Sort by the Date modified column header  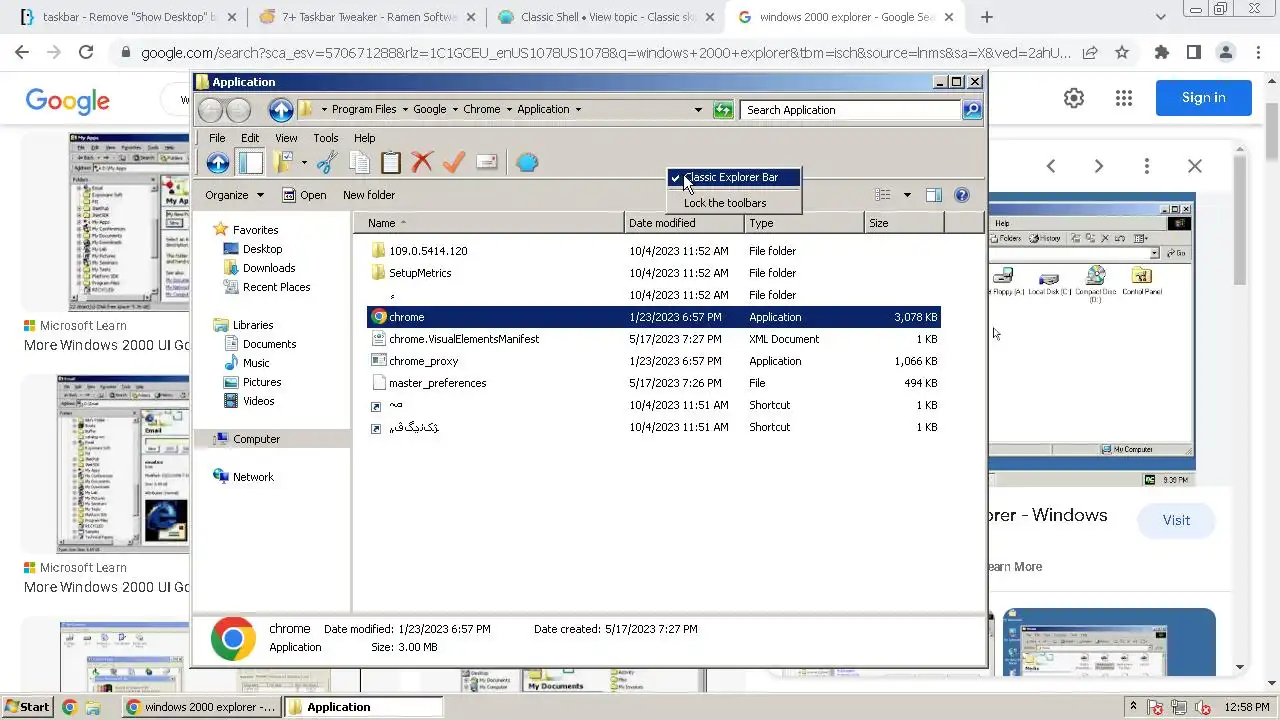[x=684, y=223]
